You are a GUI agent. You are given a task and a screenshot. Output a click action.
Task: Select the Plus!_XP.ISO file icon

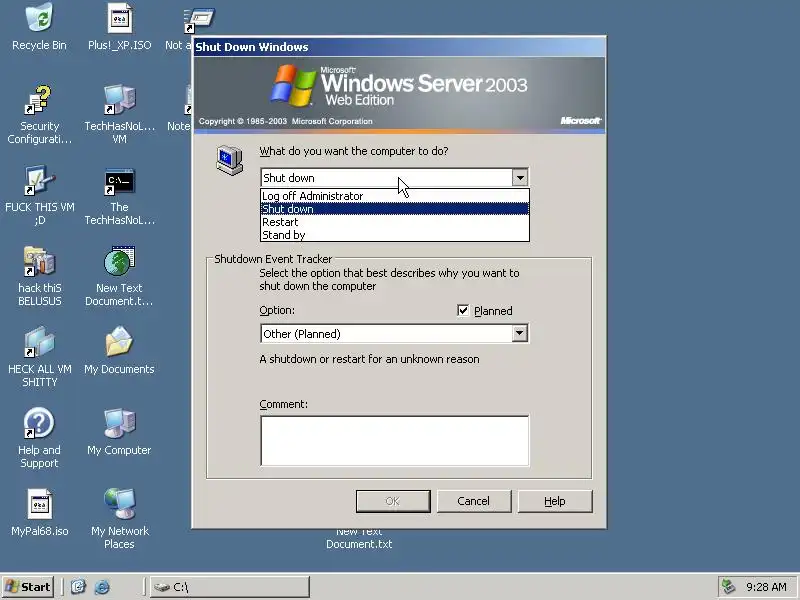coord(120,18)
